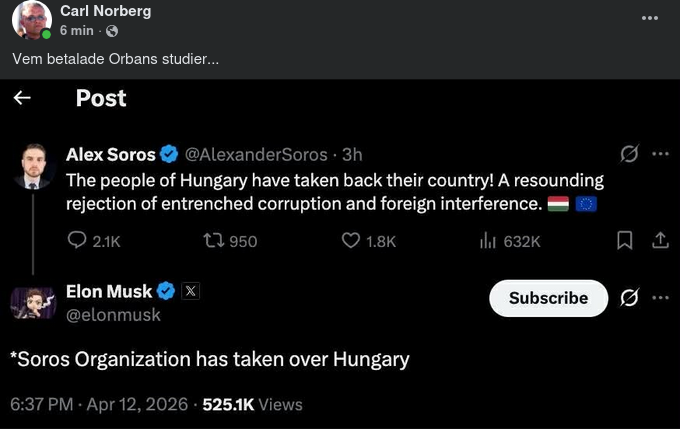Click the 6 min post timestamp
This screenshot has height=429, width=680.
click(x=78, y=31)
